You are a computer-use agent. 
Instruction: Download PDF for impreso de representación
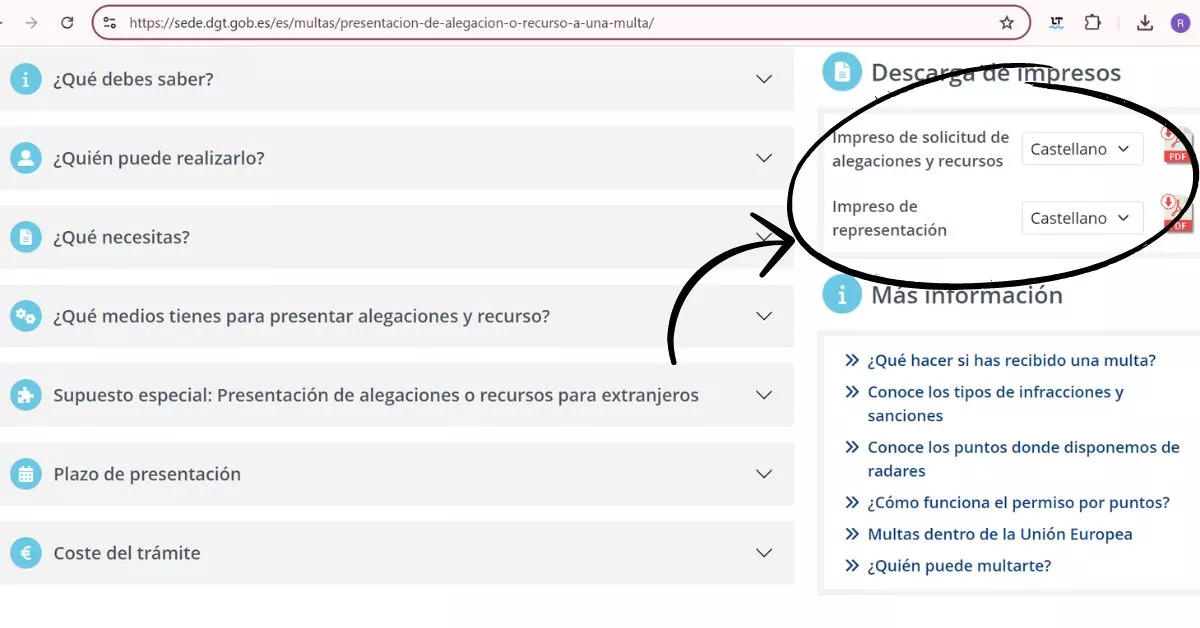click(x=1176, y=214)
